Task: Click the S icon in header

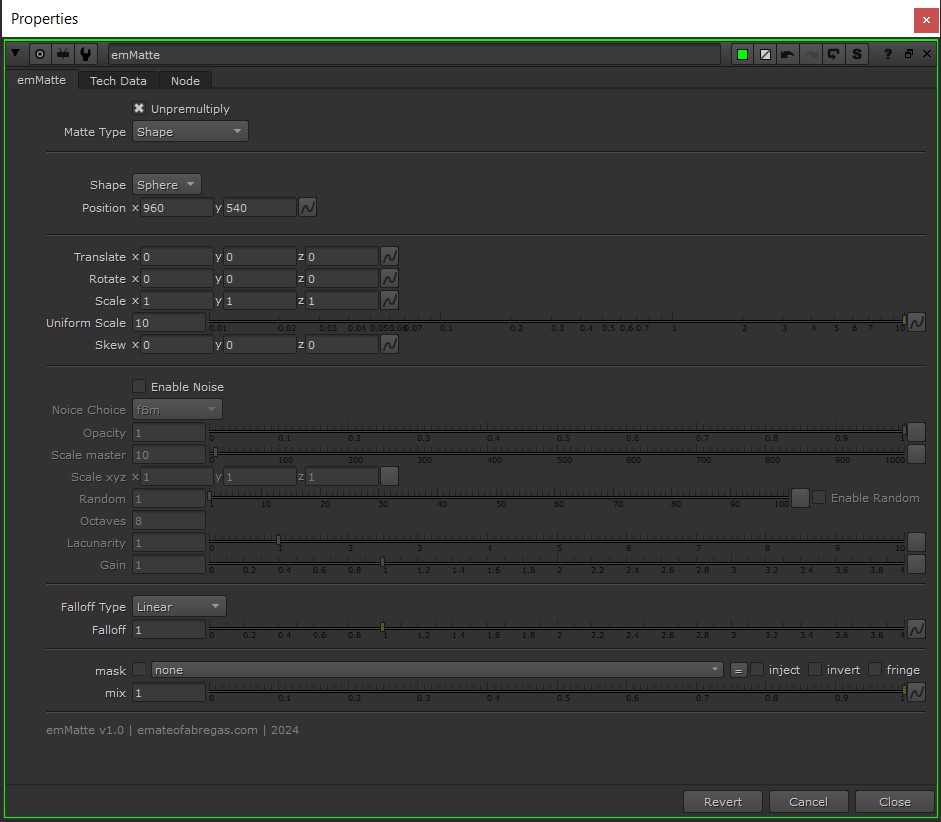Action: [x=856, y=54]
